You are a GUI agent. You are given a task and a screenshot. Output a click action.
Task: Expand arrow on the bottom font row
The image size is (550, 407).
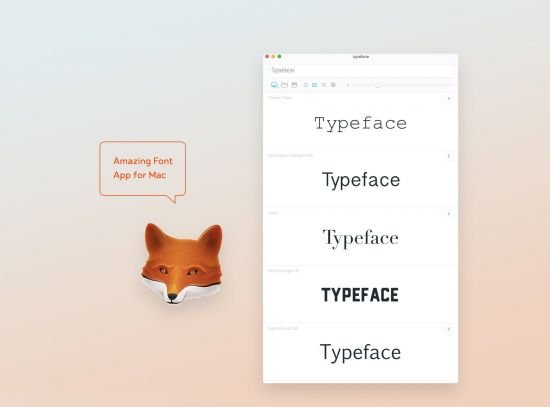449,329
